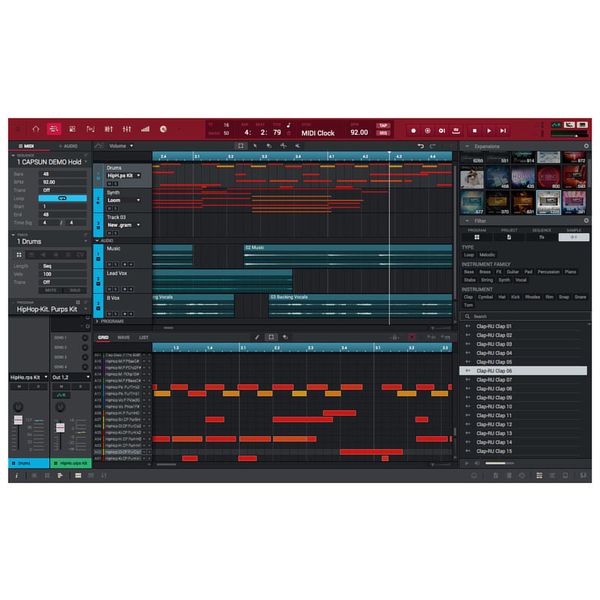Open the round disc icon in toolbar
600x600 pixels.
(x=163, y=129)
